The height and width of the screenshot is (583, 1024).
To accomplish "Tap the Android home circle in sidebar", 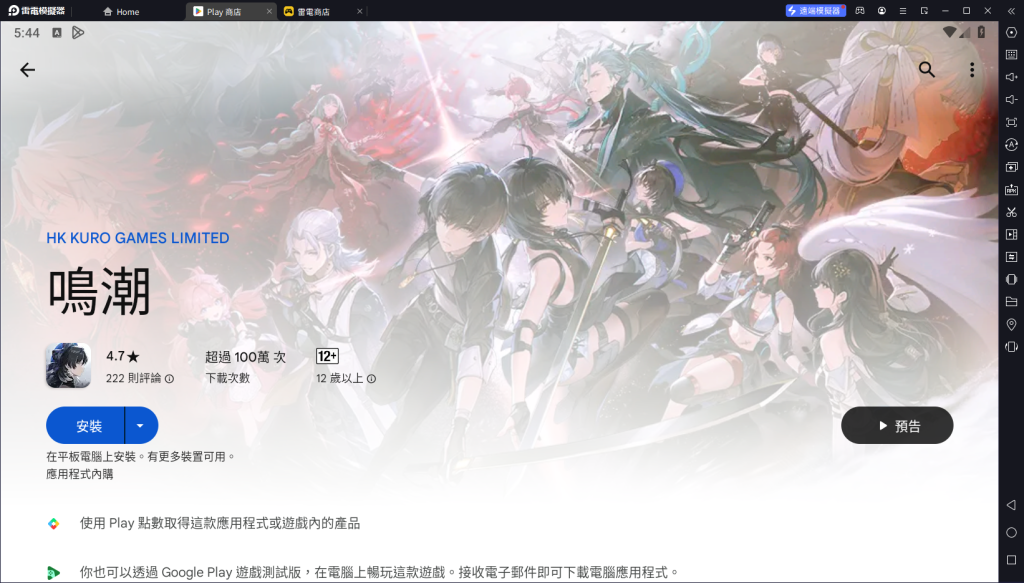I will [x=1012, y=533].
